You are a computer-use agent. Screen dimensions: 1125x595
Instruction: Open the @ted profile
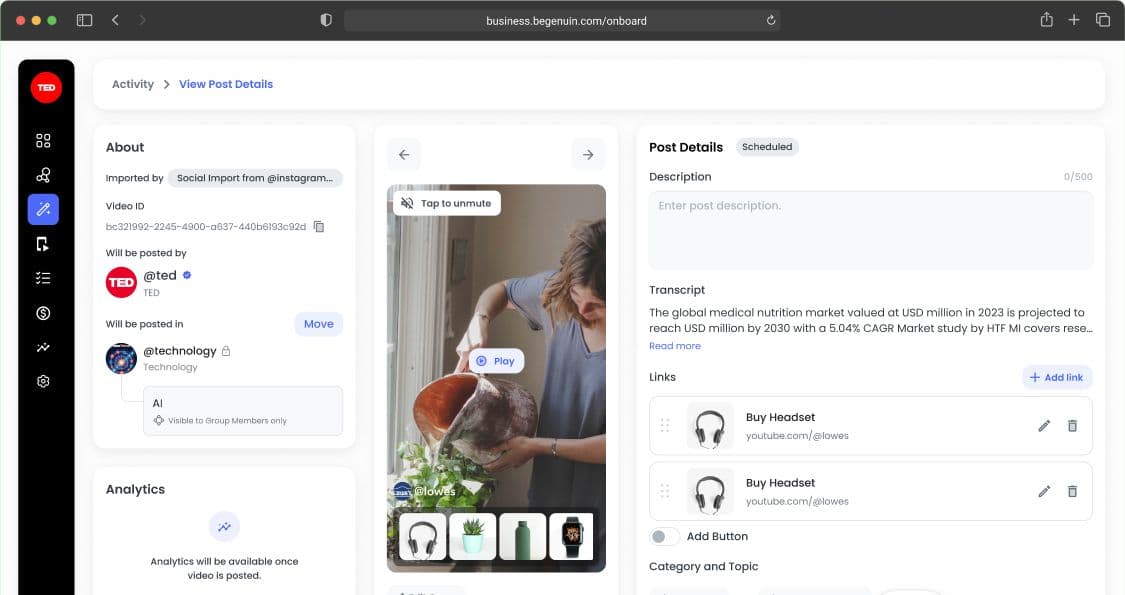(x=159, y=276)
